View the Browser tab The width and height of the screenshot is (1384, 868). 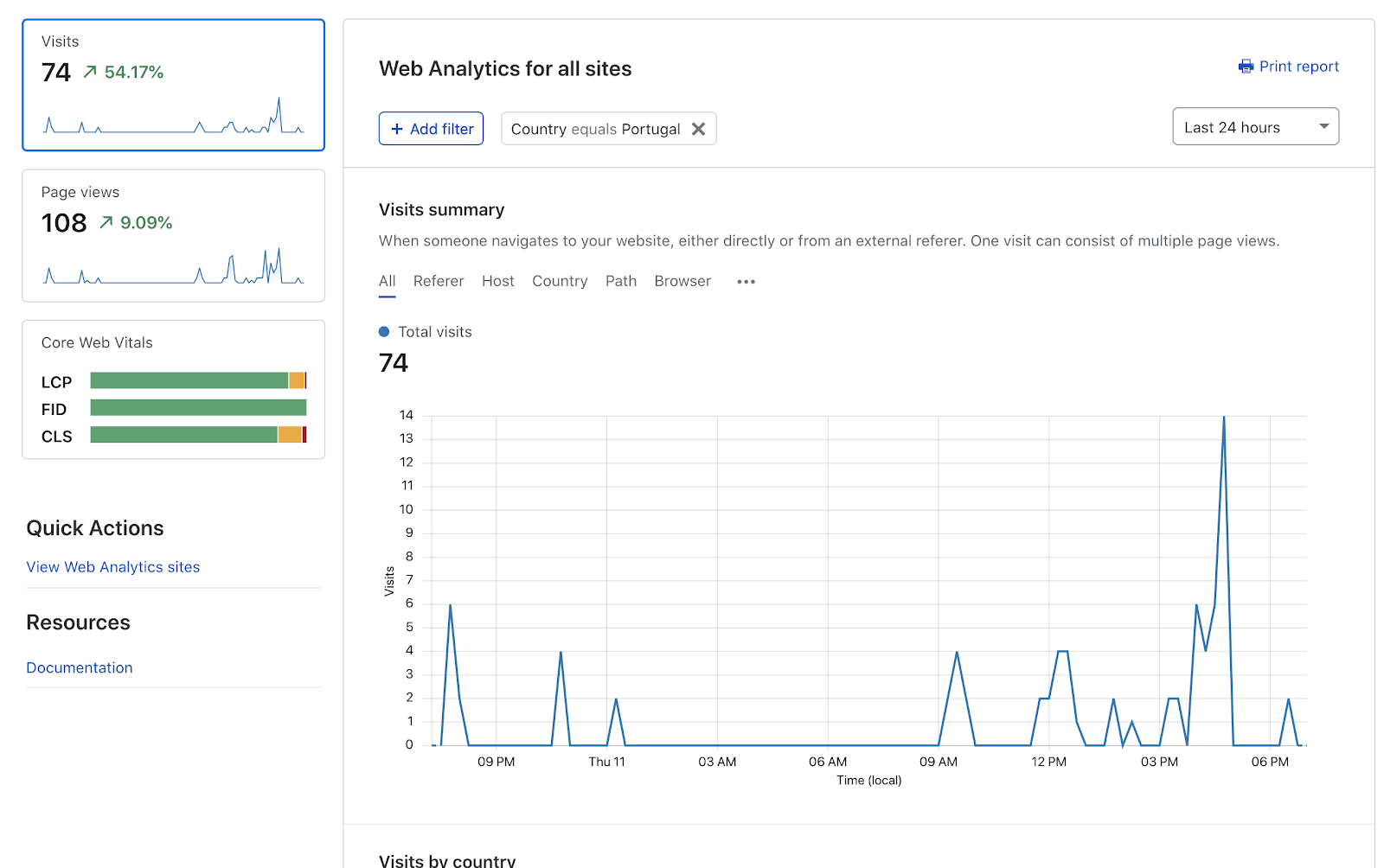coord(682,281)
